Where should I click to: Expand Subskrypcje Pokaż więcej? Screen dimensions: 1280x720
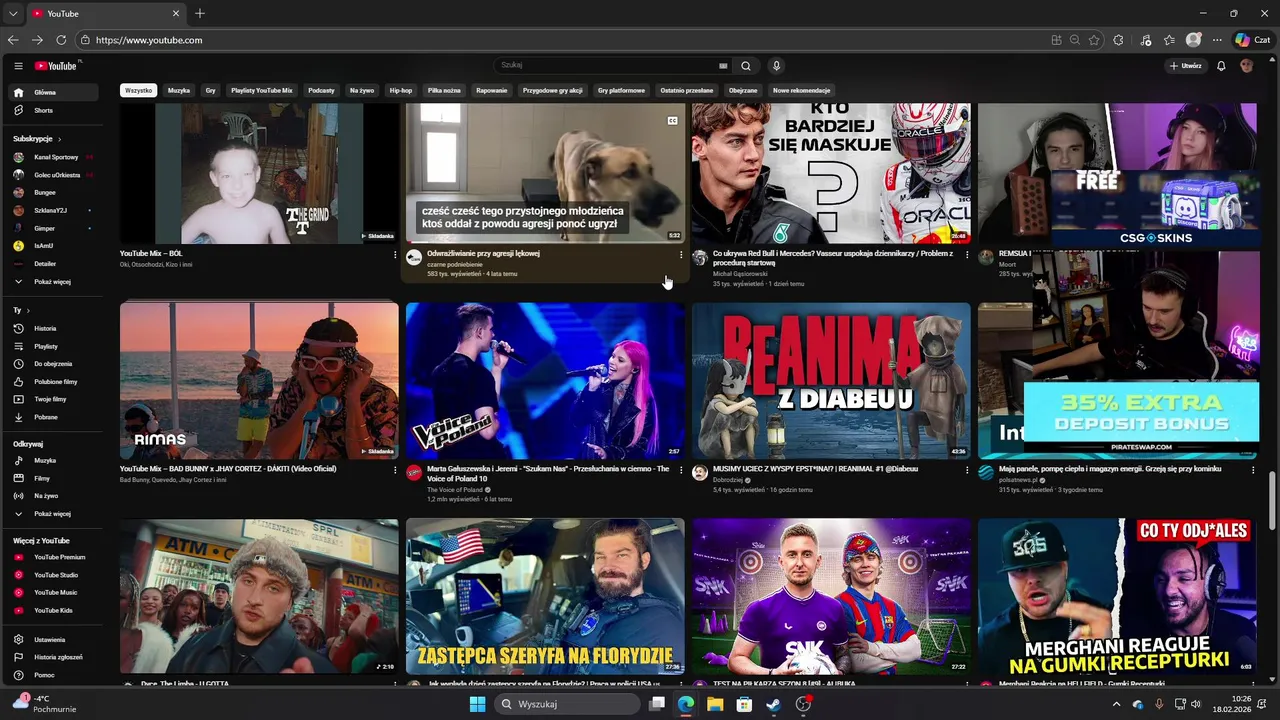[x=55, y=282]
